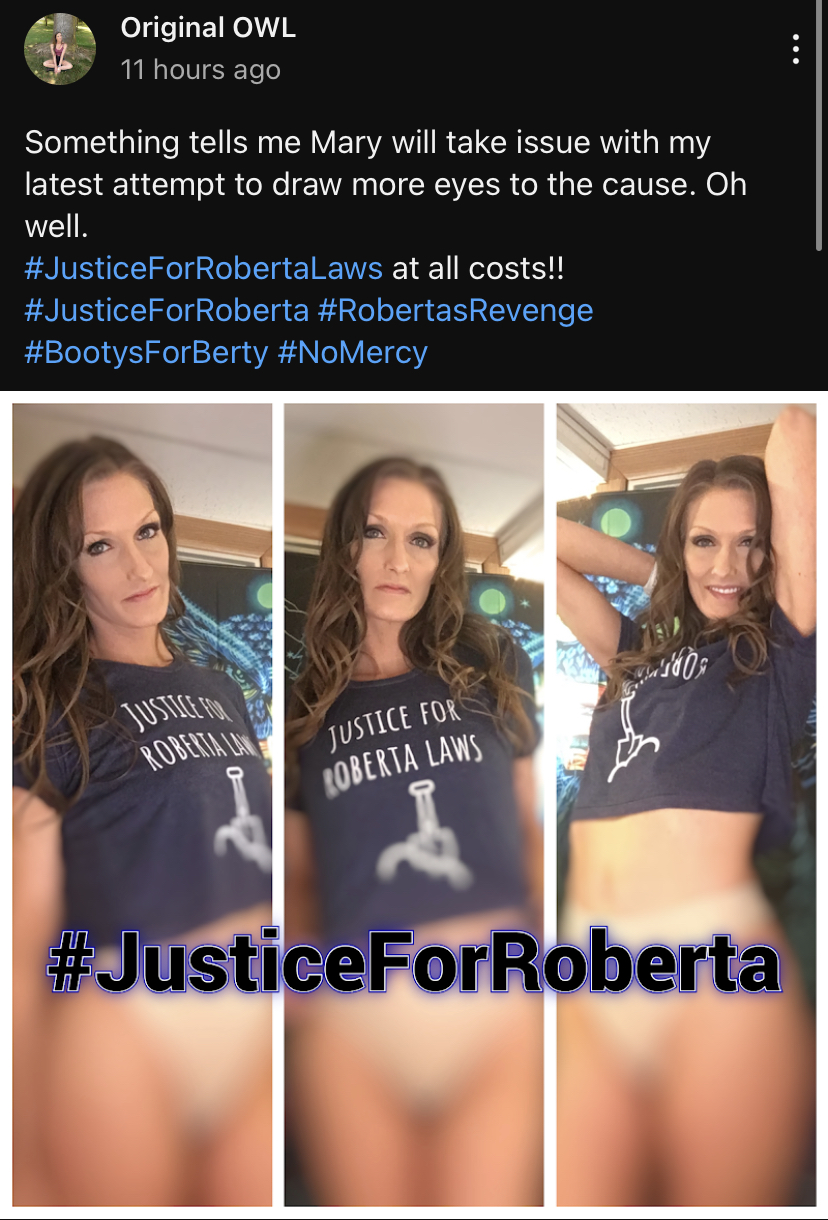Click the '11 hours ago' timestamp

click(x=200, y=70)
